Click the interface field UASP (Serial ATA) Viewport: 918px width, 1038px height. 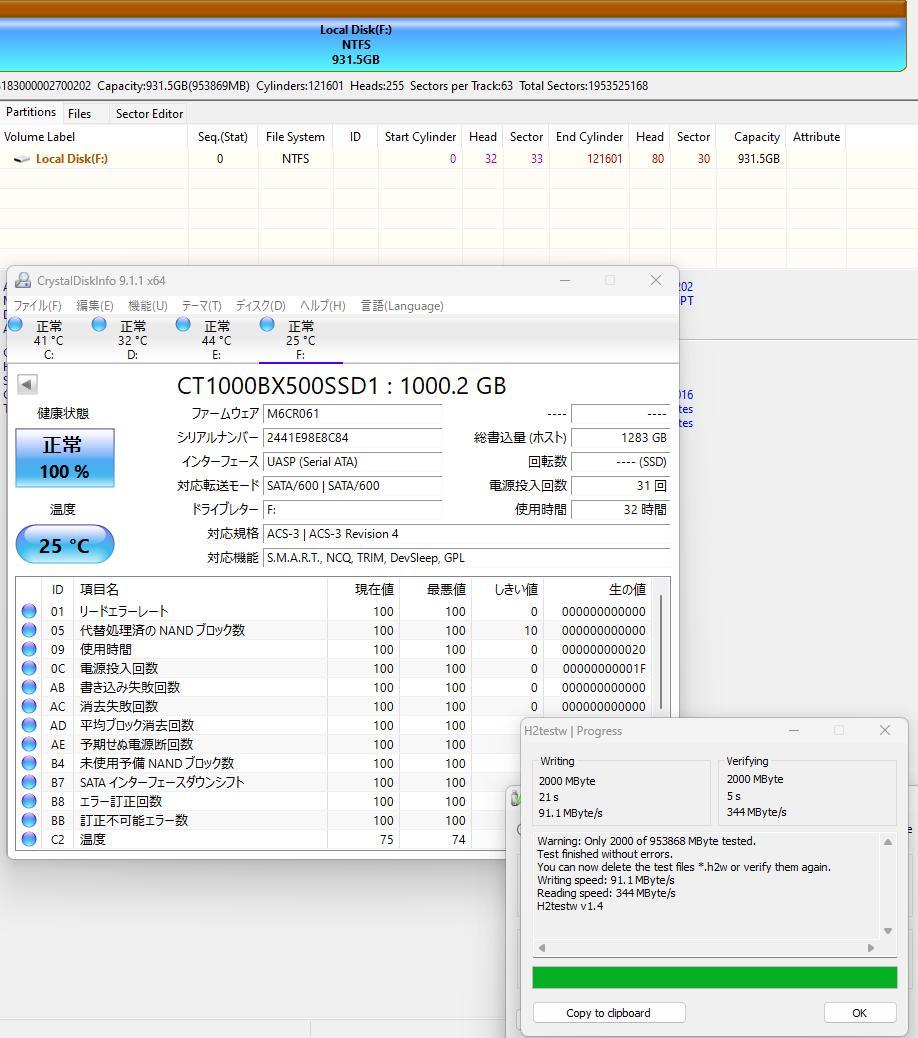pos(353,461)
